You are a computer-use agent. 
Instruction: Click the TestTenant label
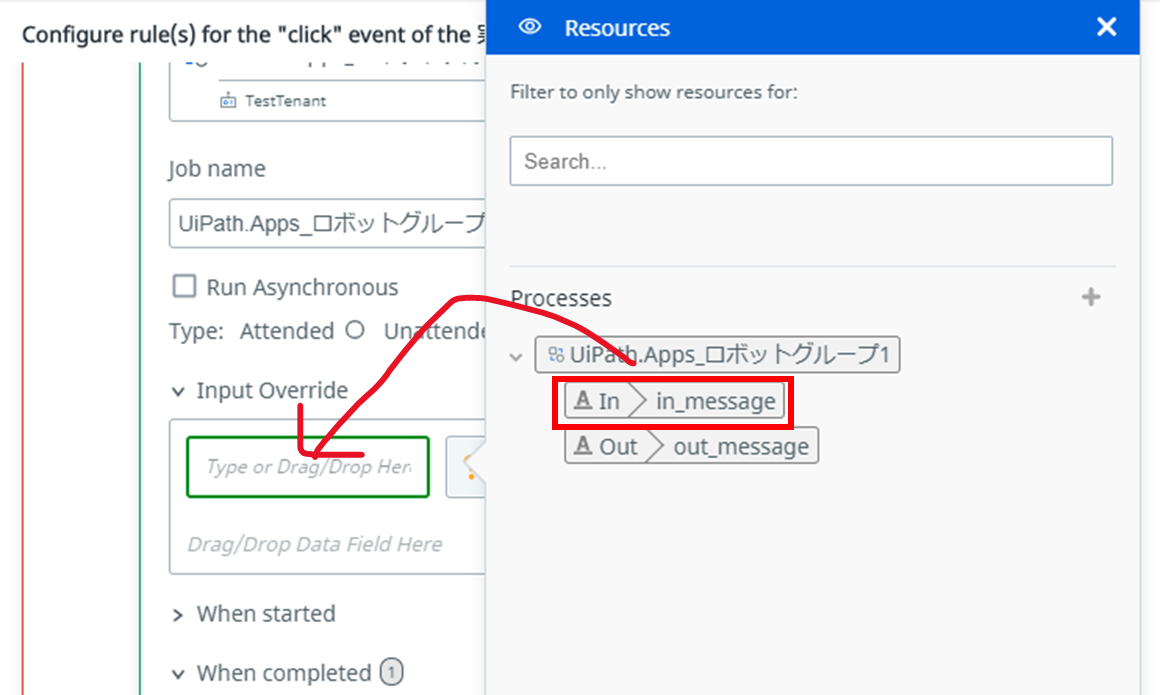(286, 101)
